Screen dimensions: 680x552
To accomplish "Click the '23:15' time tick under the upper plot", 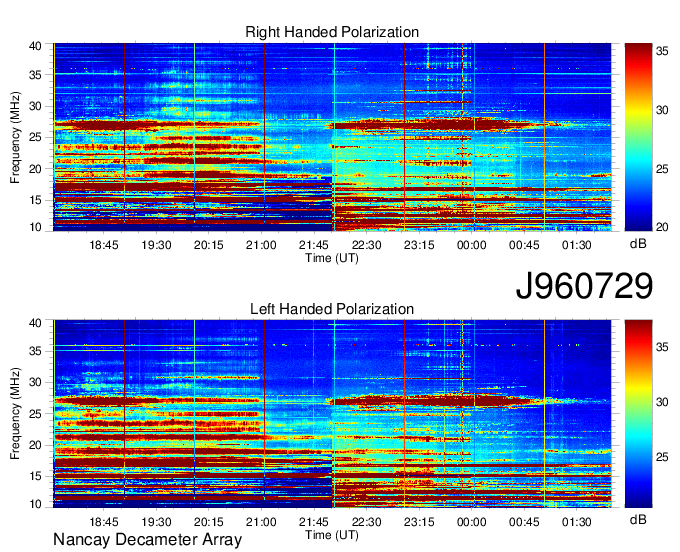I will tap(419, 245).
